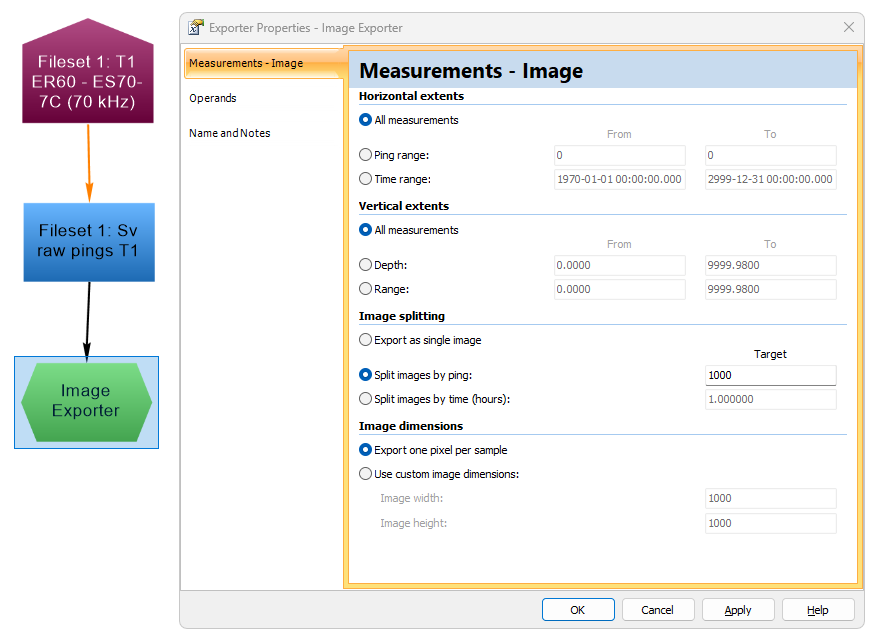Select Split images by time (hours)
This screenshot has height=642, width=878.
click(x=365, y=399)
